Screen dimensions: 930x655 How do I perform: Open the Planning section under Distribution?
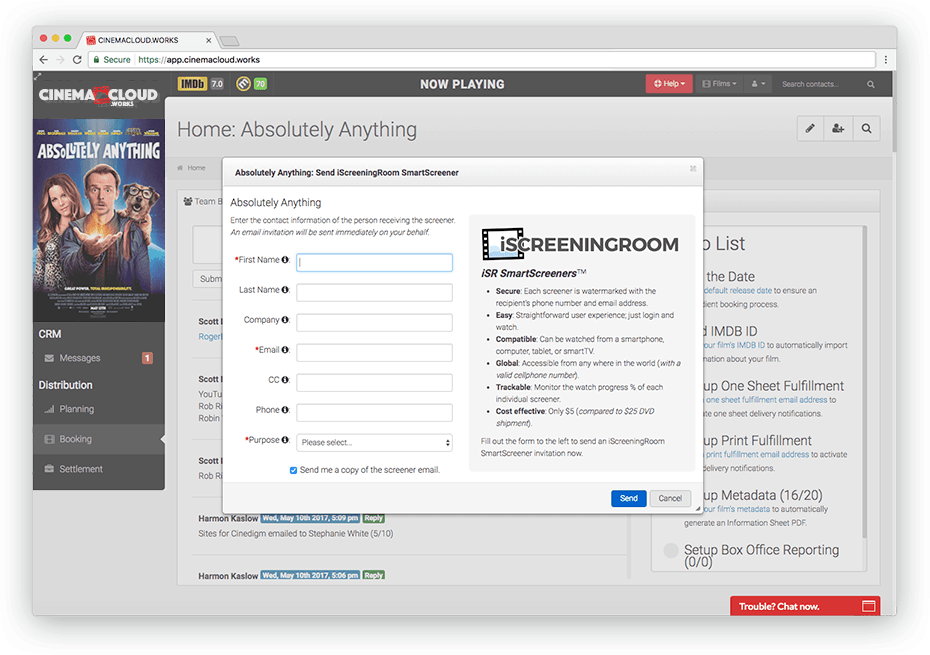[x=51, y=409]
